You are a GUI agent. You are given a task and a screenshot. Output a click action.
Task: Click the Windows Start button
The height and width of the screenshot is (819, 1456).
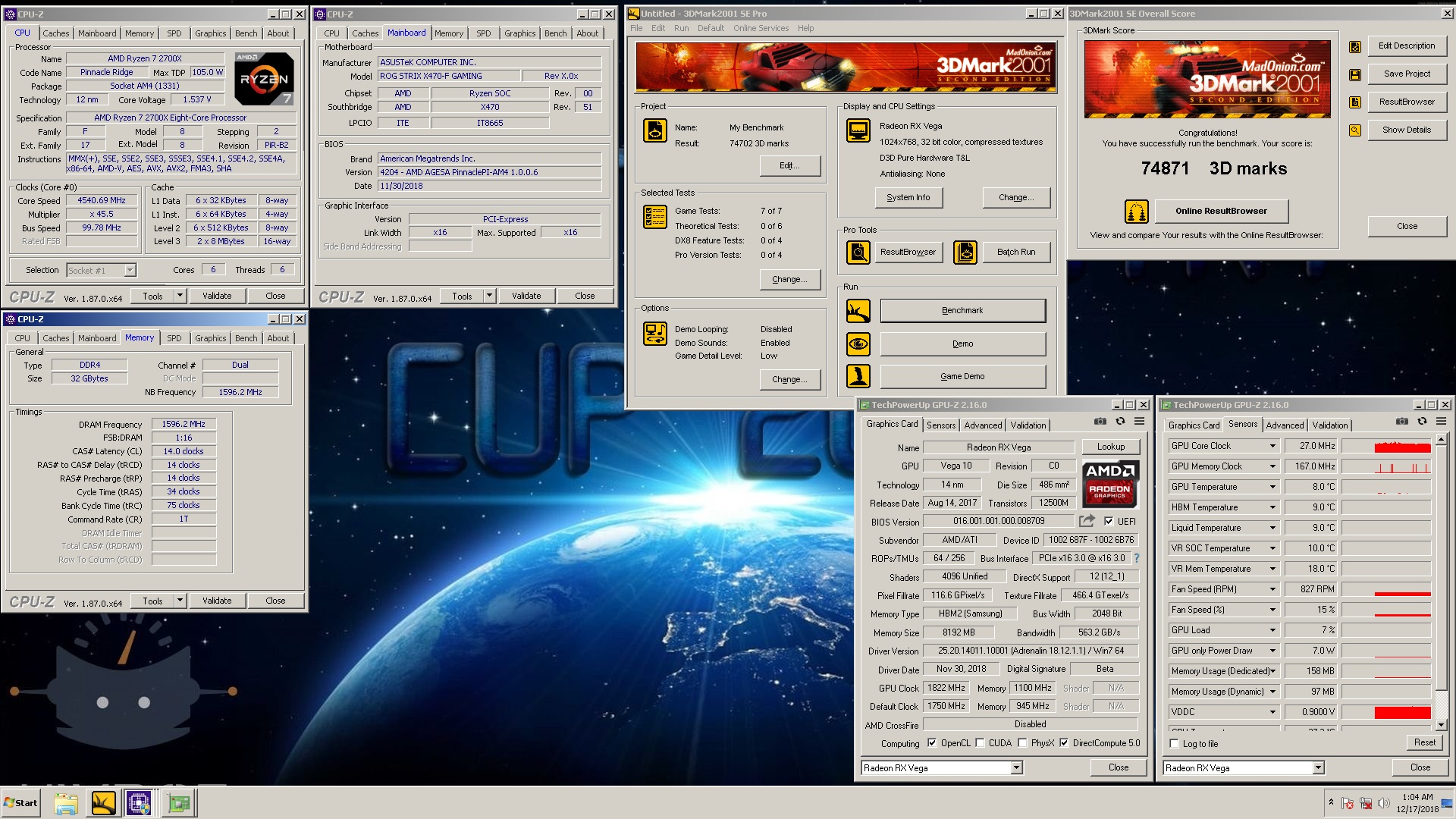pyautogui.click(x=20, y=803)
